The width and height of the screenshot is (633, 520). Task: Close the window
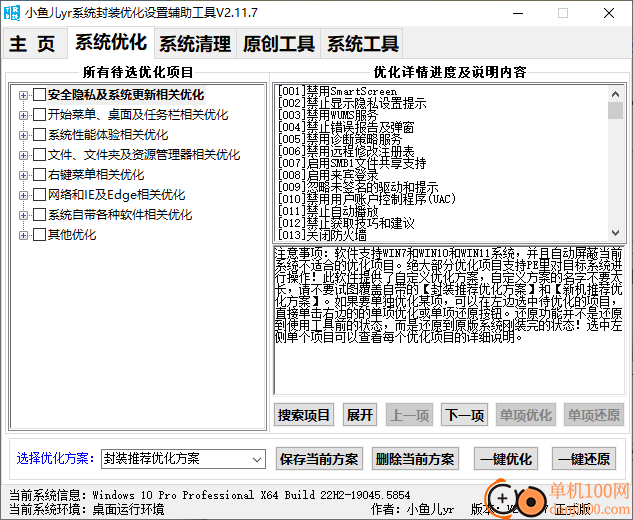pyautogui.click(x=609, y=13)
